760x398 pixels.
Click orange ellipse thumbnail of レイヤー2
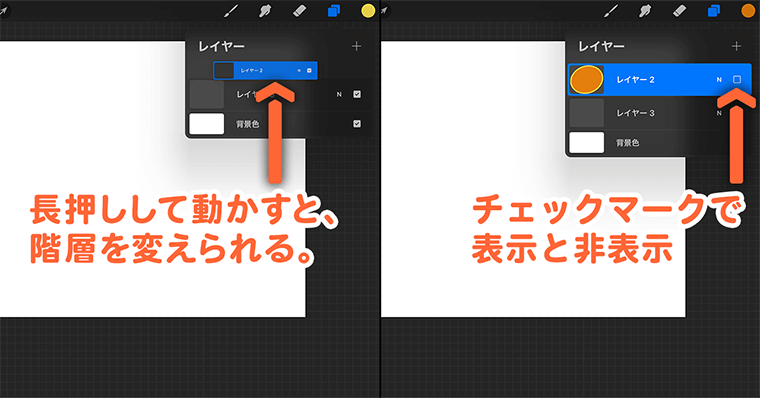(586, 80)
